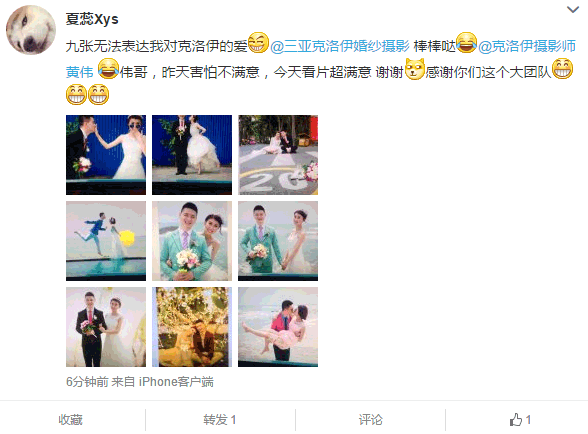Open the post options chevron menu

click(x=573, y=9)
